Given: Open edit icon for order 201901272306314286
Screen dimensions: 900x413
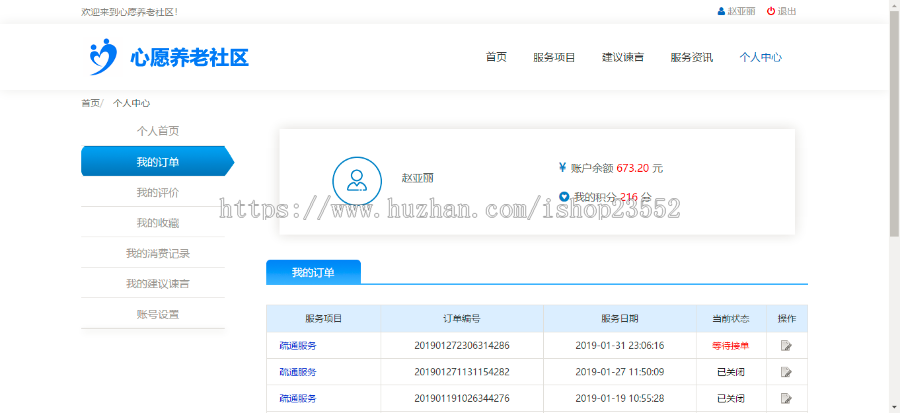Looking at the screenshot, I should [786, 346].
